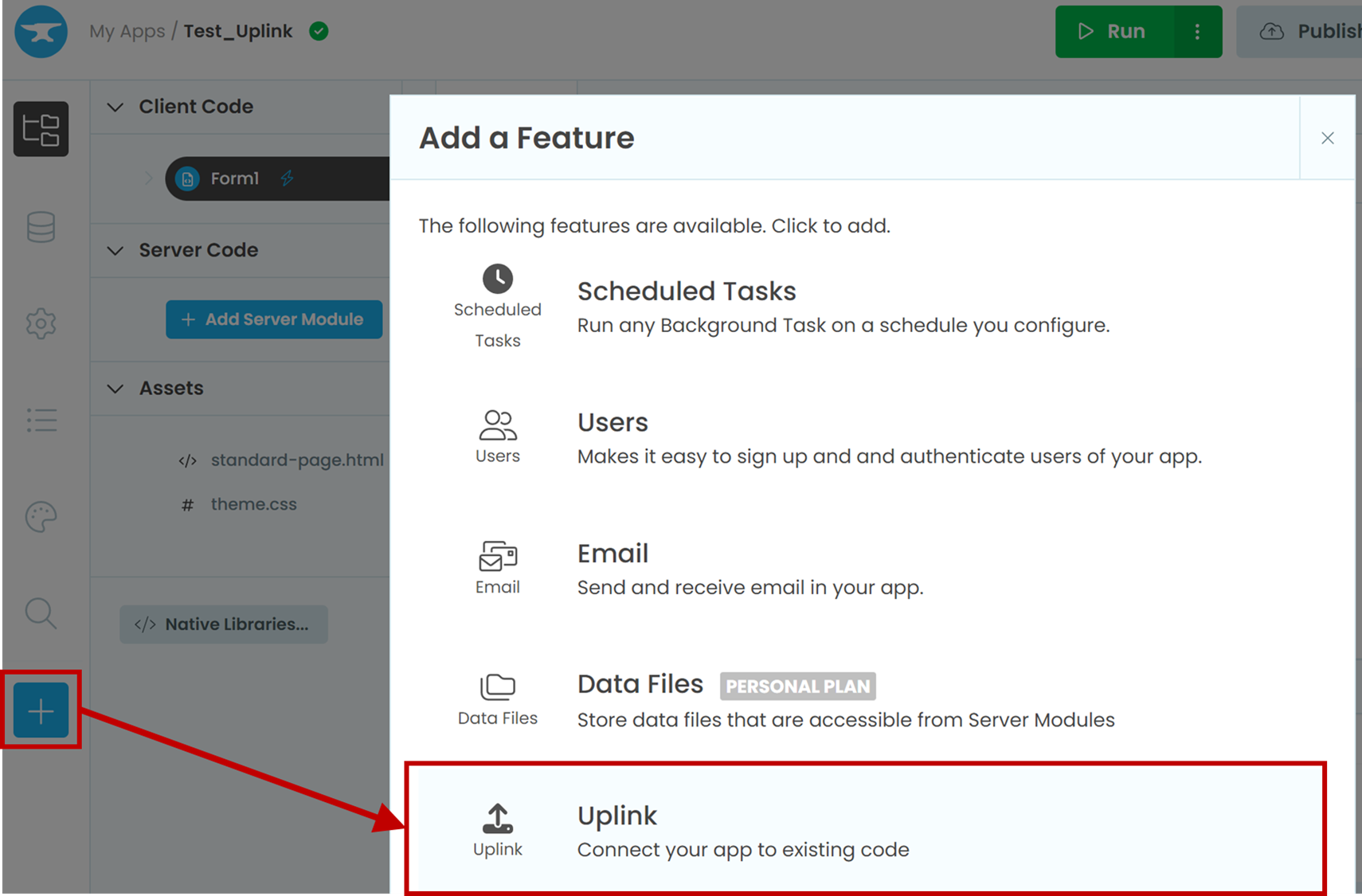Click 'Send and receive email in your app.'
This screenshot has width=1362, height=896.
(x=750, y=588)
